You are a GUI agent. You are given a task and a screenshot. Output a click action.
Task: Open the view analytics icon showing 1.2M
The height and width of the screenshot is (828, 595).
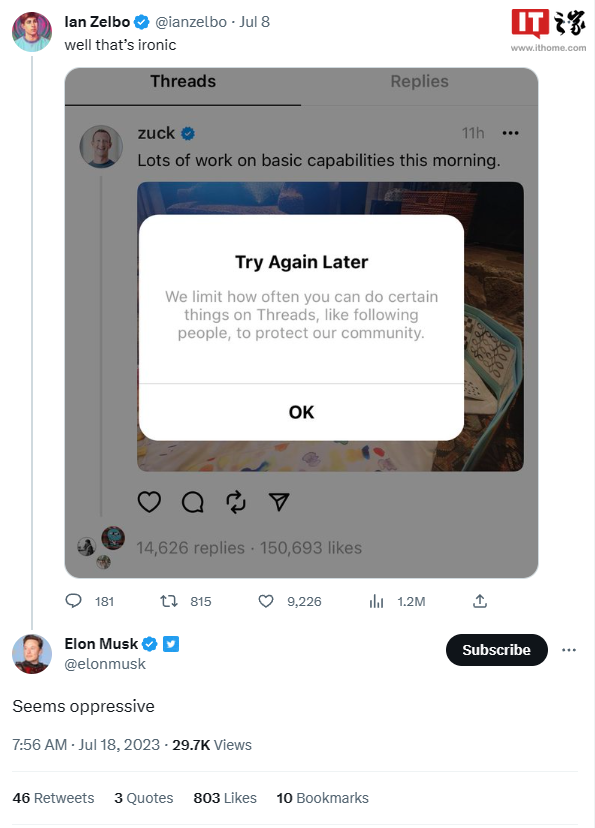pos(376,601)
